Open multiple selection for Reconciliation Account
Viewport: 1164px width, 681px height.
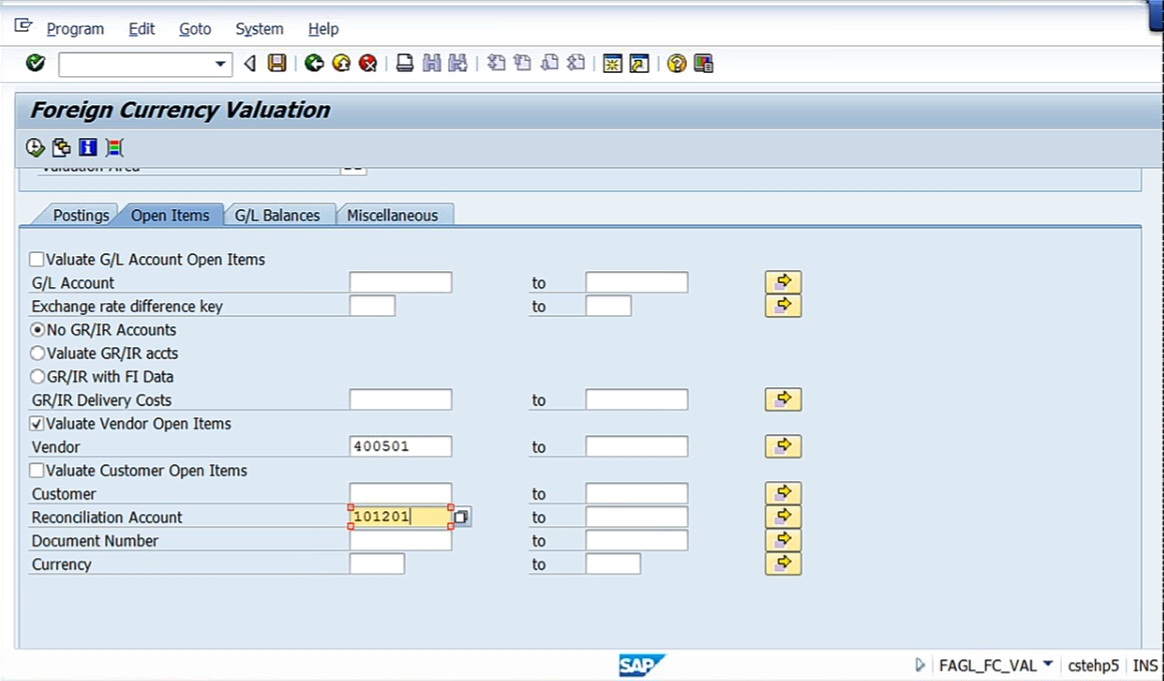783,517
